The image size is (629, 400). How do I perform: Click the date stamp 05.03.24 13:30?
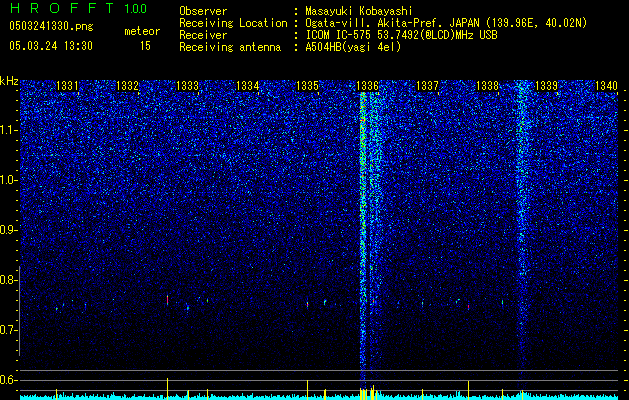[x=51, y=46]
